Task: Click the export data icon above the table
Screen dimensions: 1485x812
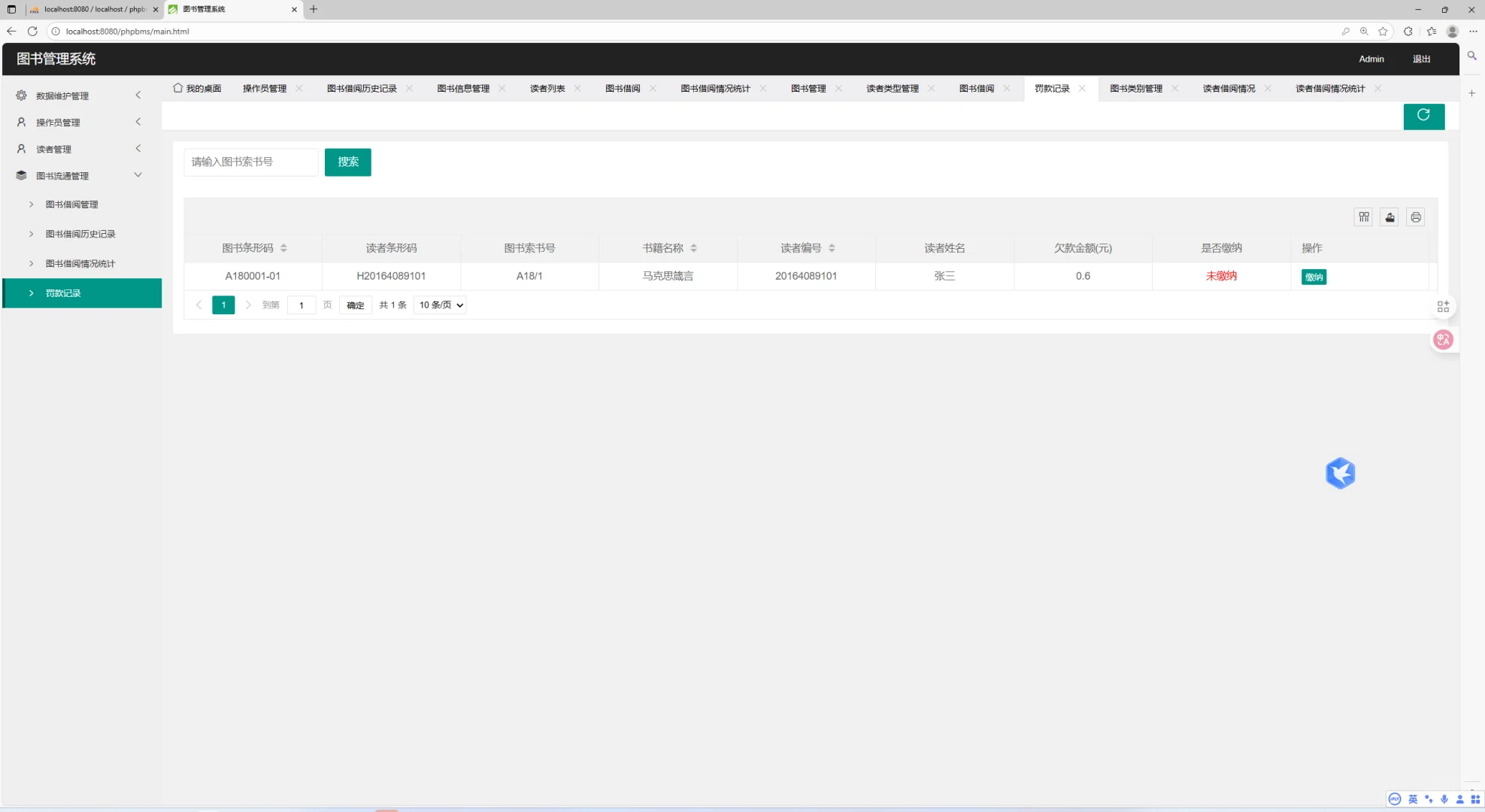Action: (x=1389, y=217)
